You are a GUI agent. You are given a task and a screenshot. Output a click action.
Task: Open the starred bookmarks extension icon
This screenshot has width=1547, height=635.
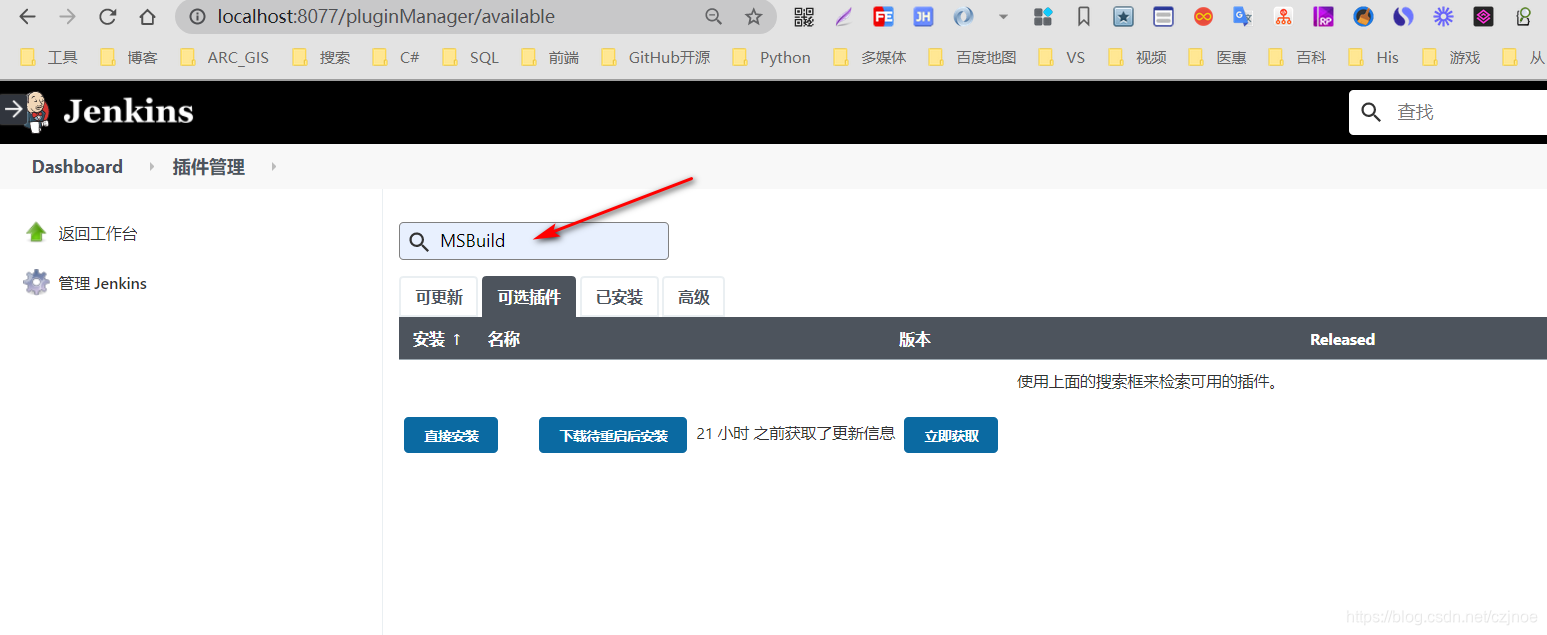1123,16
